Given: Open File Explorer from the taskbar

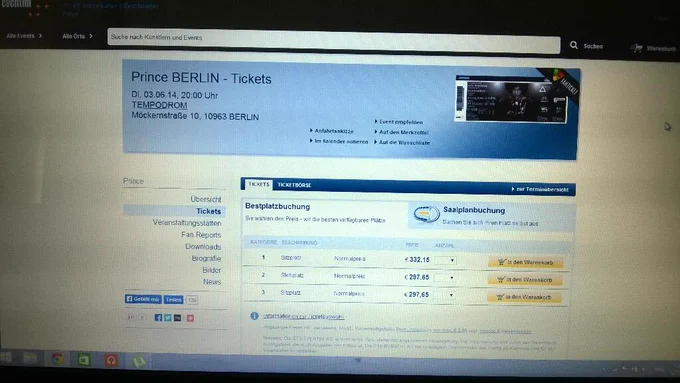Looking at the screenshot, I should coord(30,358).
